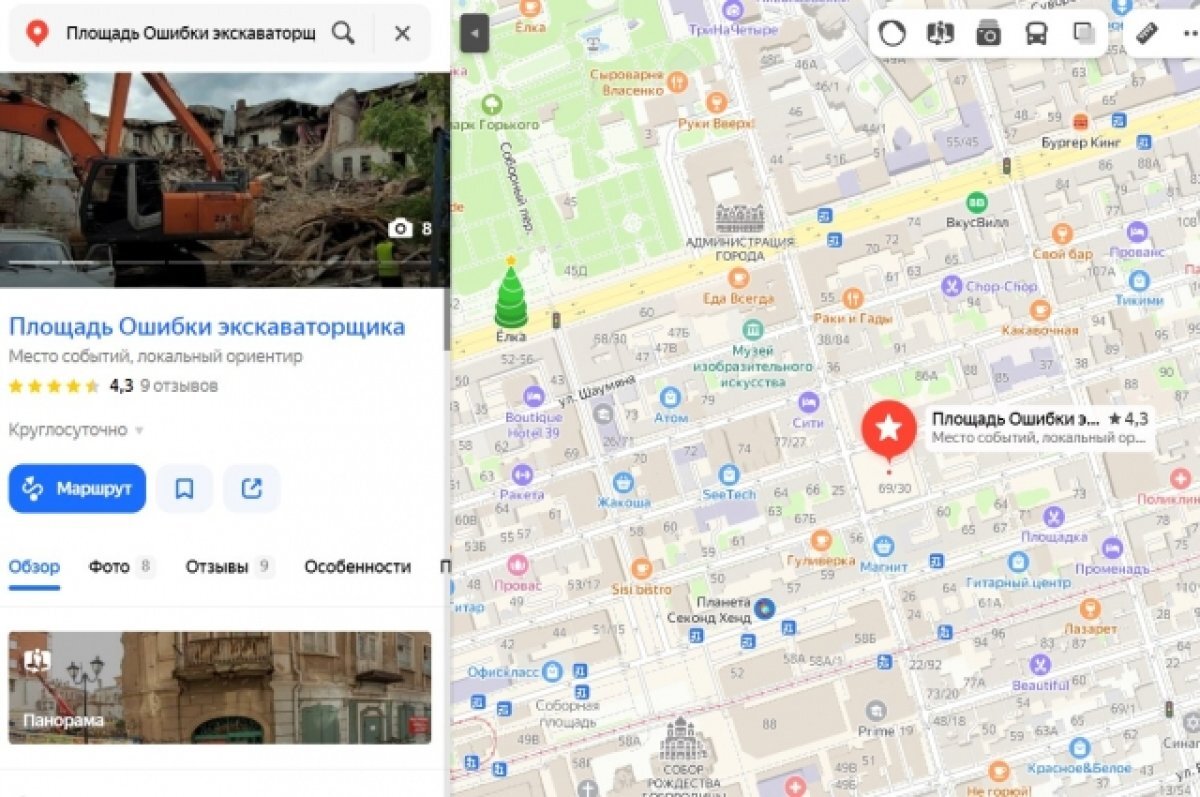Select the Прованс hotel icon

(x=1136, y=233)
